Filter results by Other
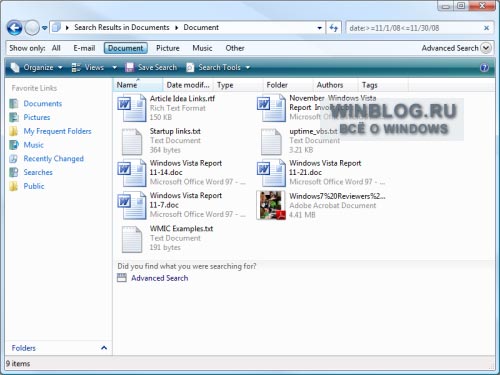The image size is (500, 375). [x=235, y=48]
